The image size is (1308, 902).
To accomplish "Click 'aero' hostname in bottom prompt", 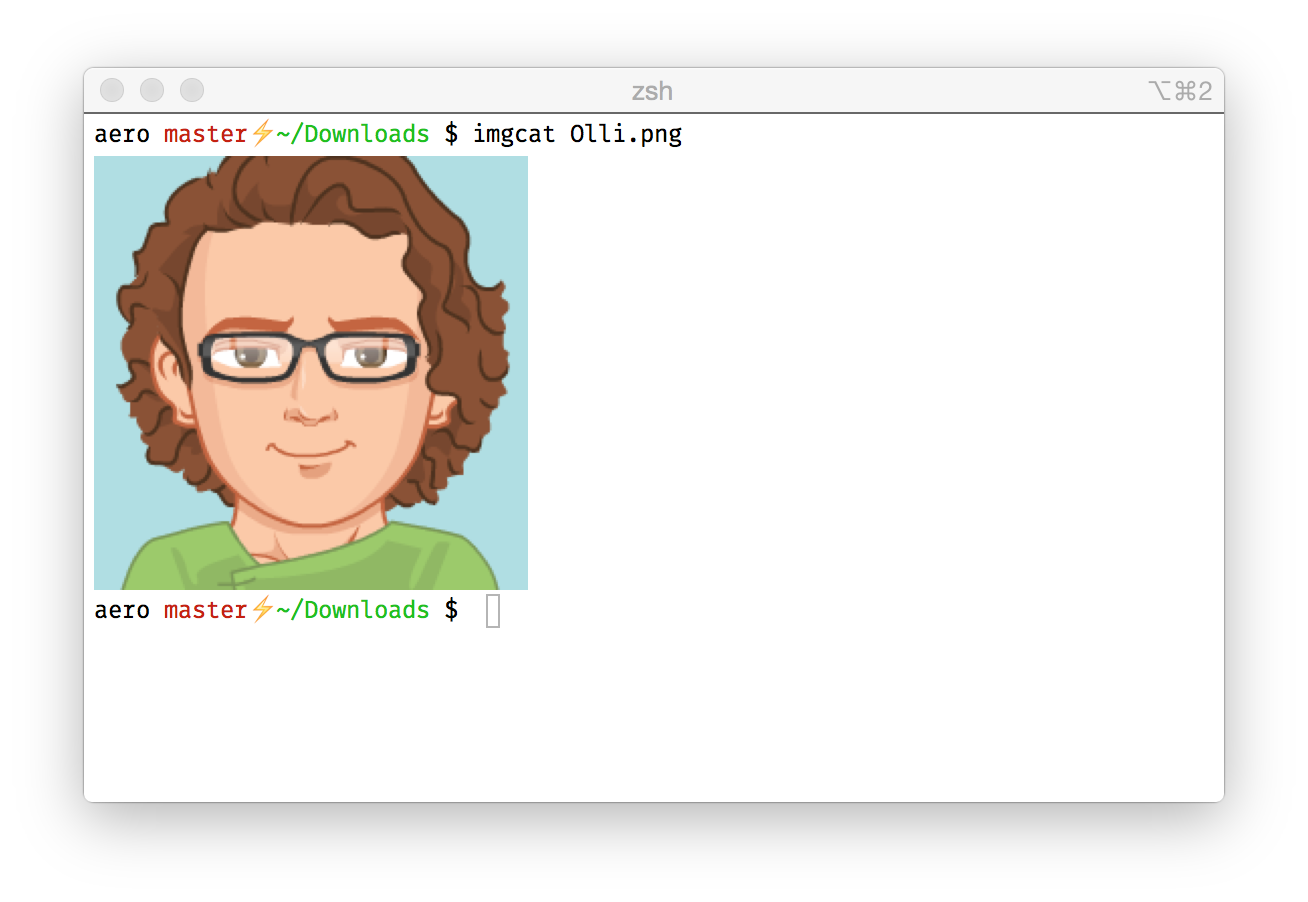I will coord(122,610).
